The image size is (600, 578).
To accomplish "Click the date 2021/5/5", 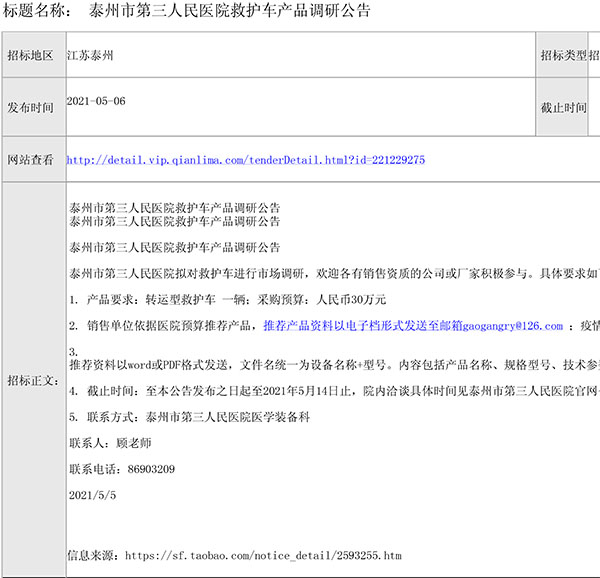I will click(x=93, y=495).
